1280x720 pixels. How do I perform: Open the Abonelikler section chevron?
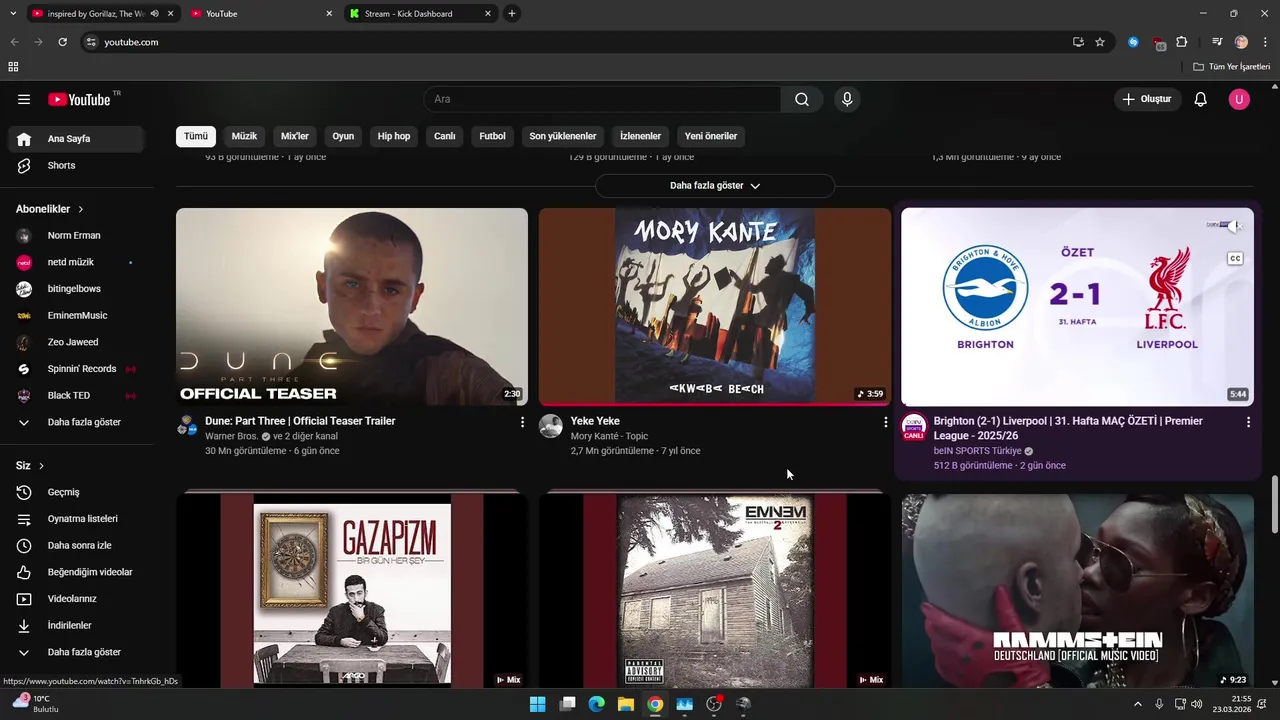point(81,209)
